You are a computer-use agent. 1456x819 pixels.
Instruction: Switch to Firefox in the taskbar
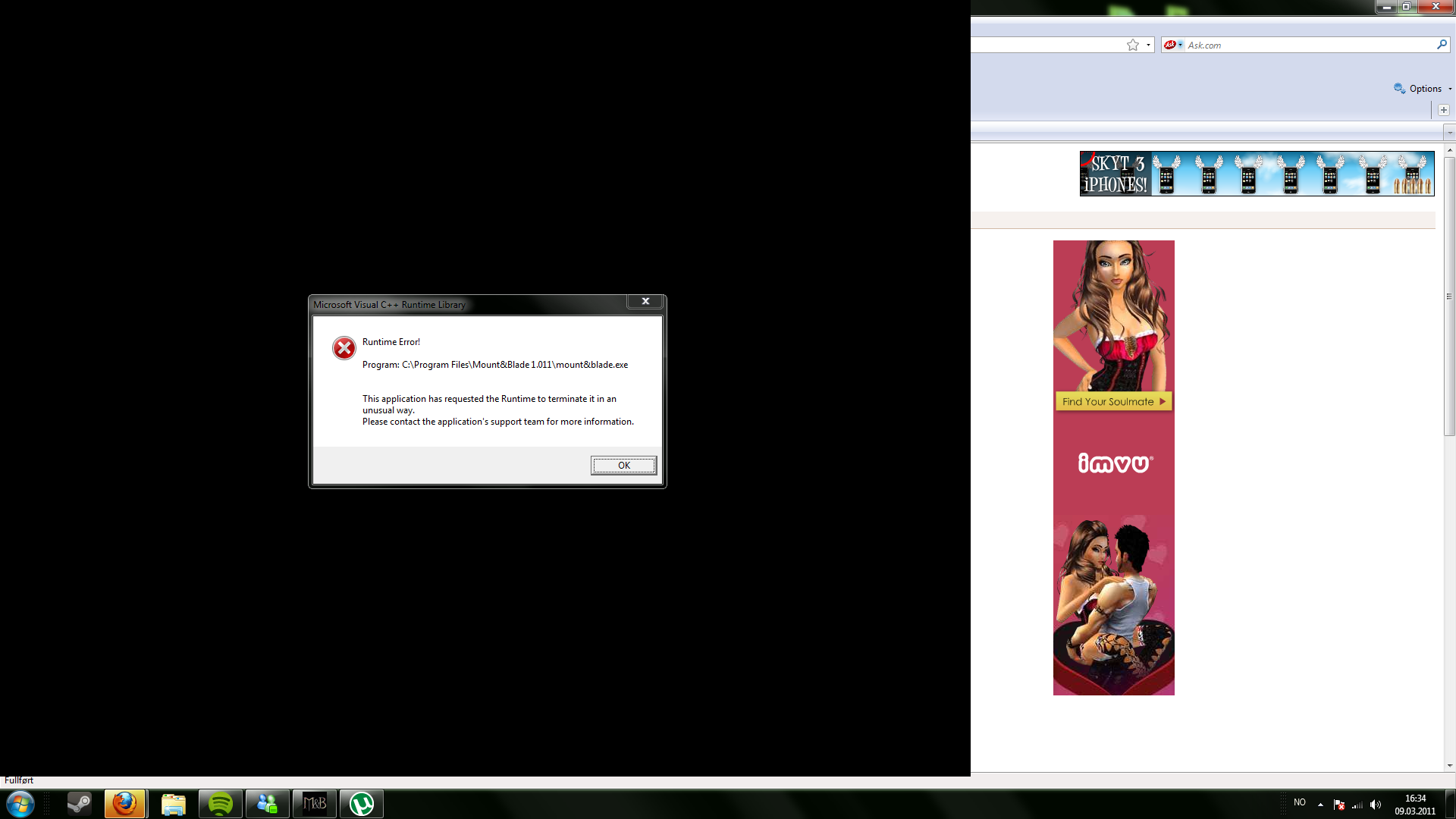tap(124, 804)
